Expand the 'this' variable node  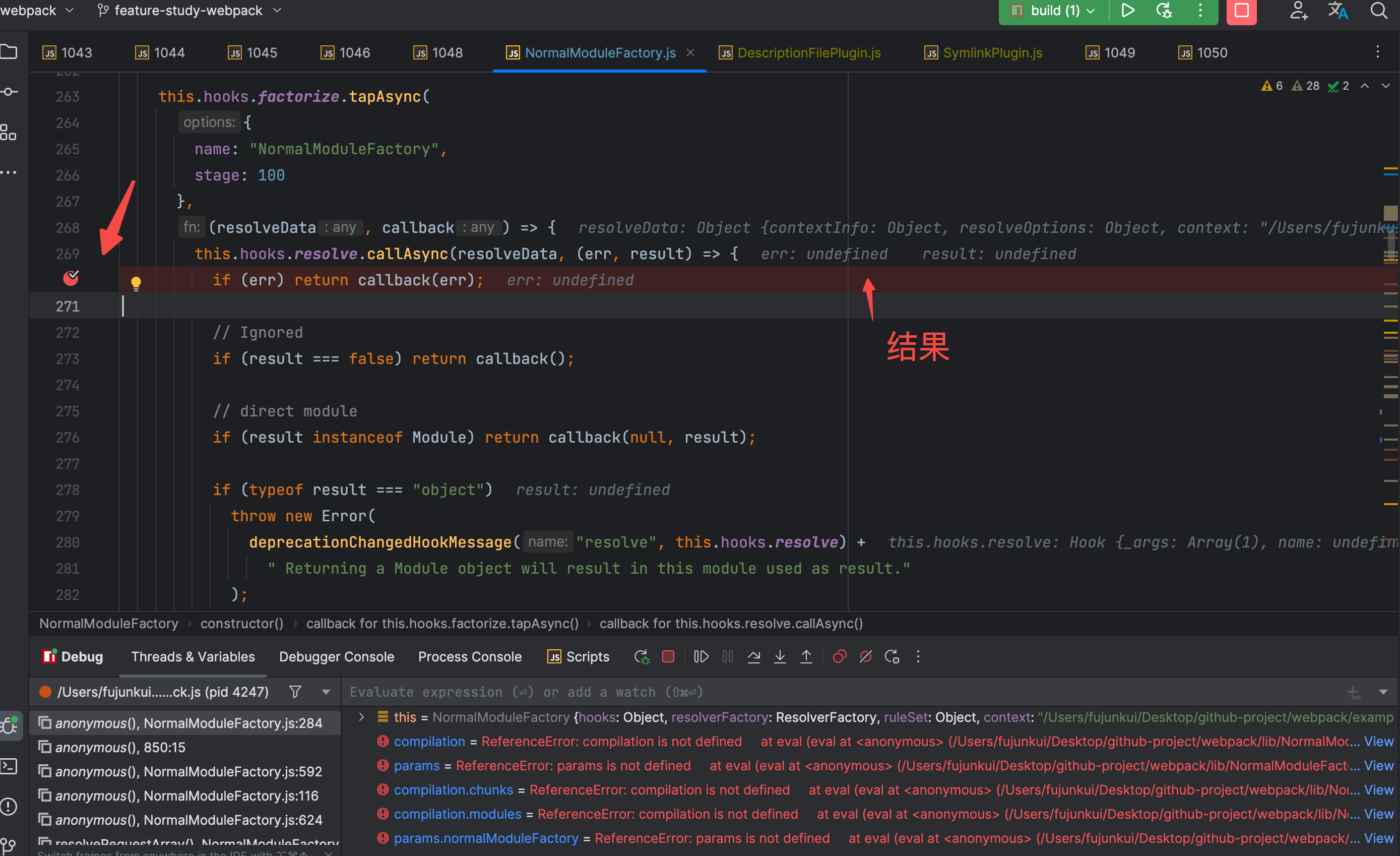tap(361, 717)
